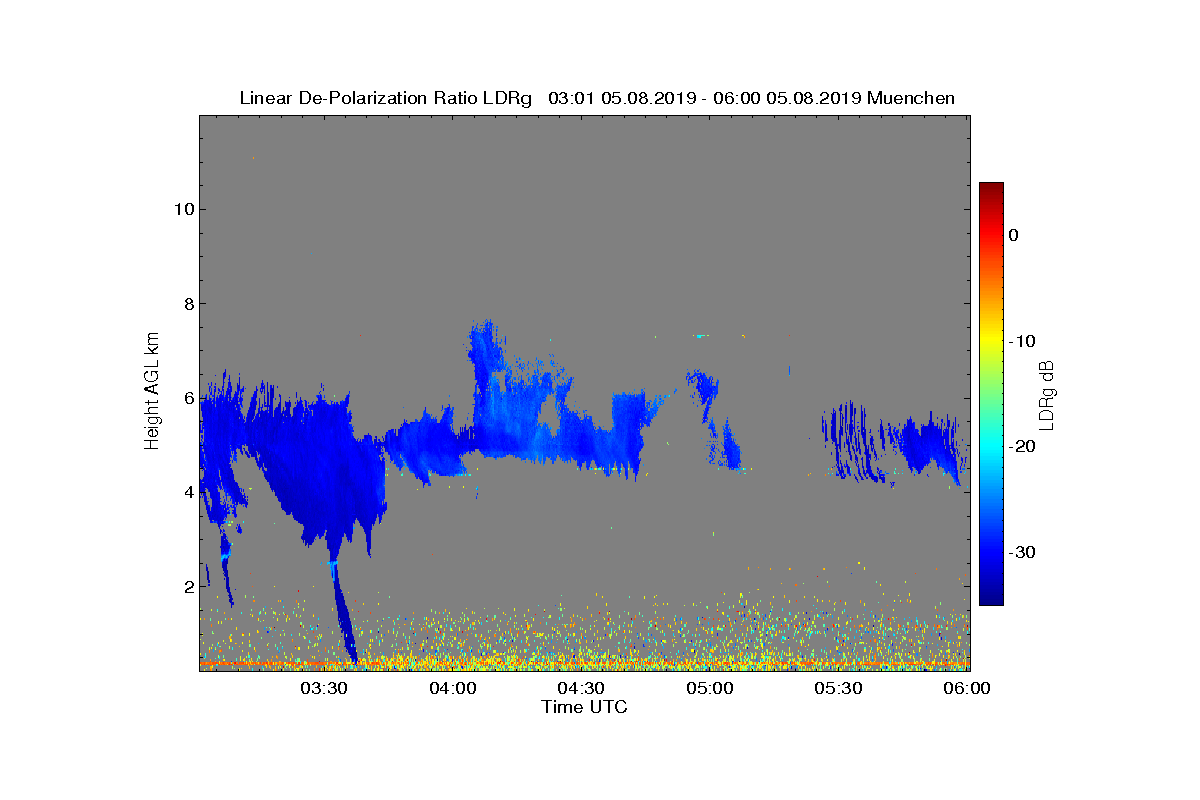Click the dark blue bottom of the colorbar
This screenshot has height=800, width=1200.
991,597
